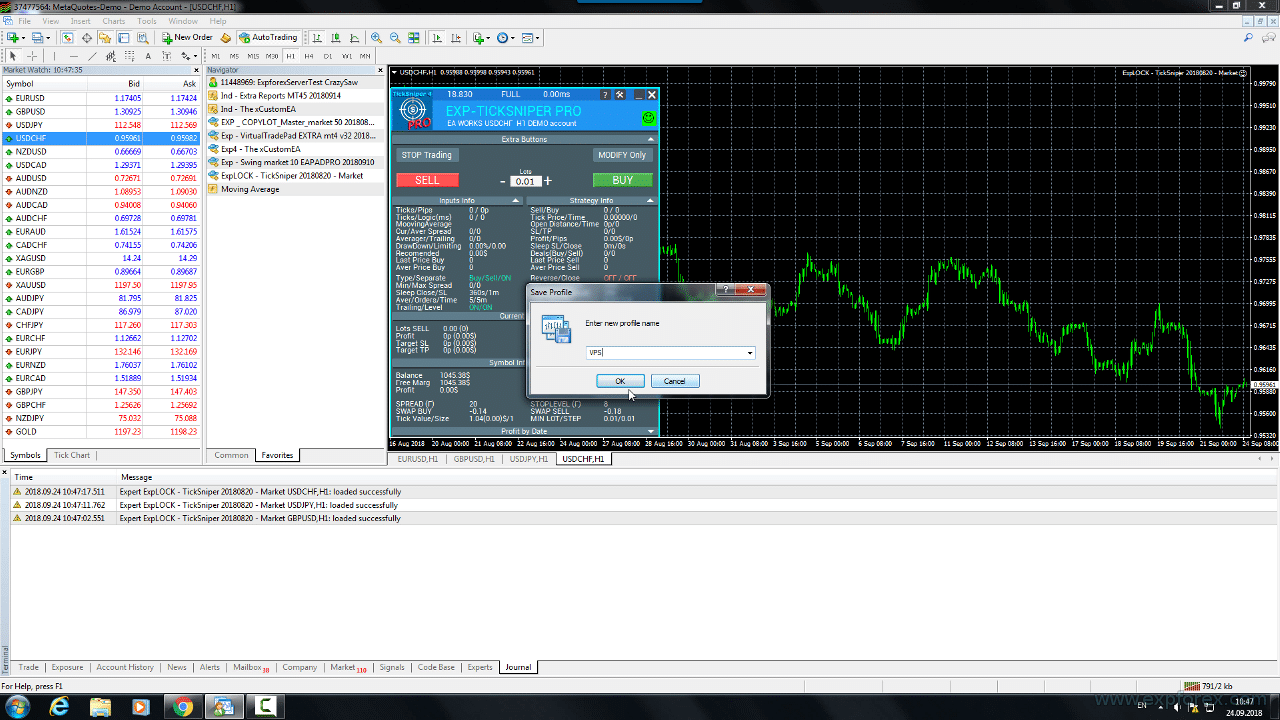The width and height of the screenshot is (1280, 720).
Task: Select the Fibonacci Retracement tool
Action: [x=129, y=56]
